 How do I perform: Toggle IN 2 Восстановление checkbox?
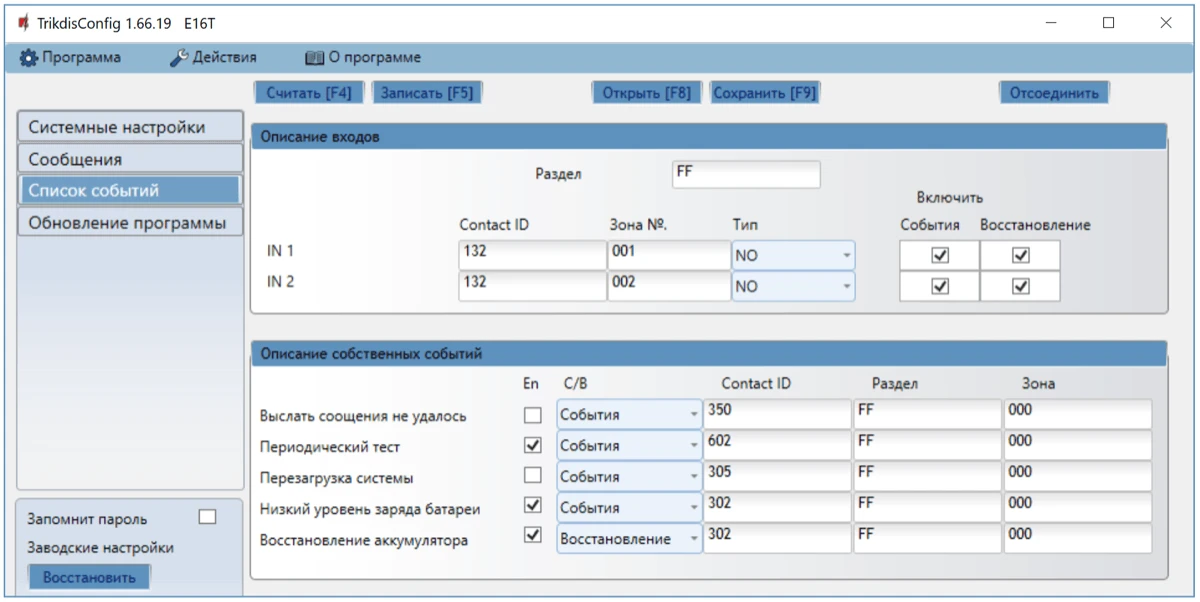coord(1019,286)
